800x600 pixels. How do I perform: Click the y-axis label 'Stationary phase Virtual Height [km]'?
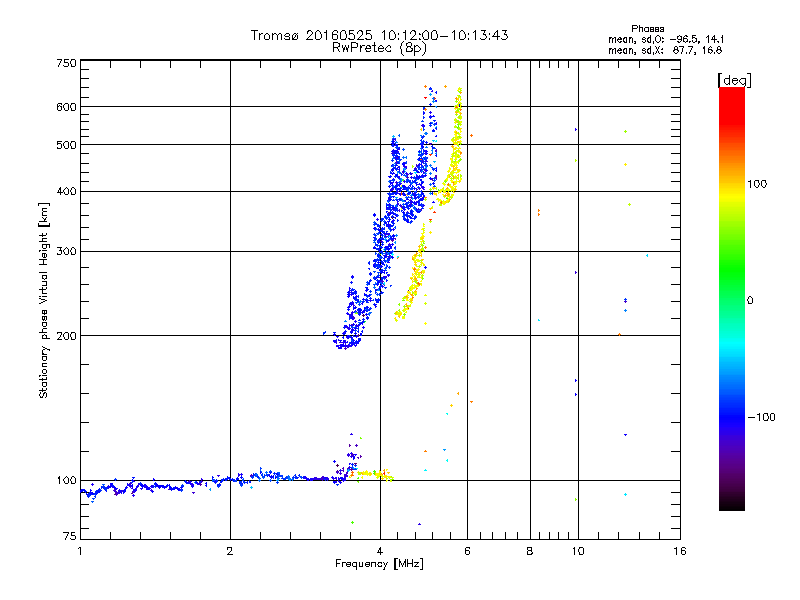tap(44, 300)
